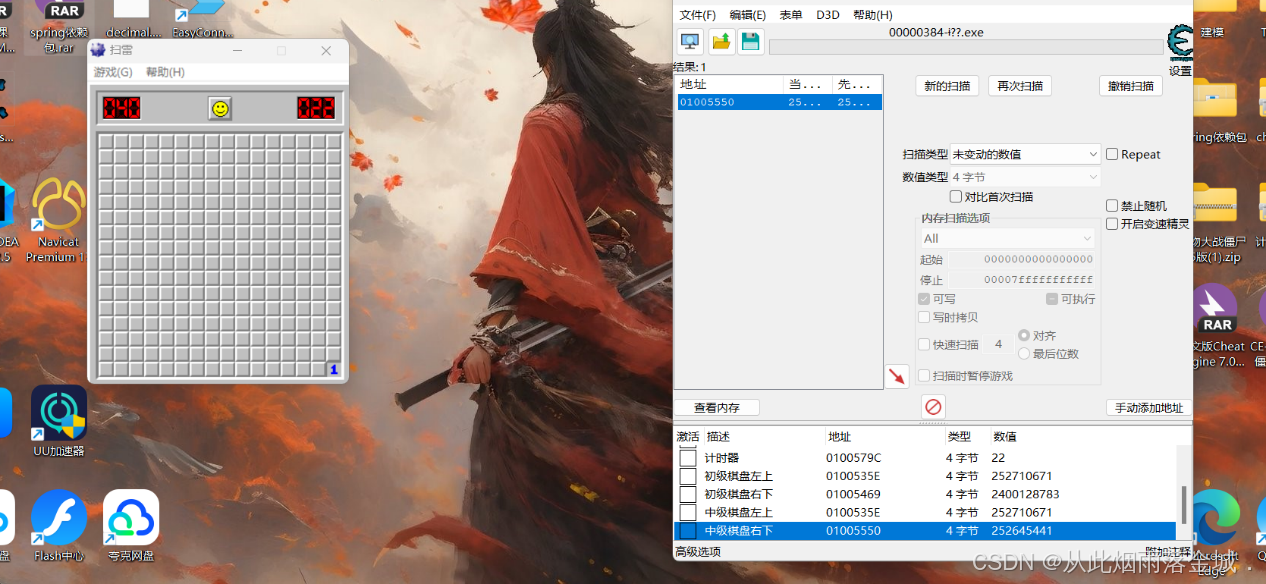The height and width of the screenshot is (584, 1266).
Task: Click value 2400128783 in address table
Action: [1025, 494]
